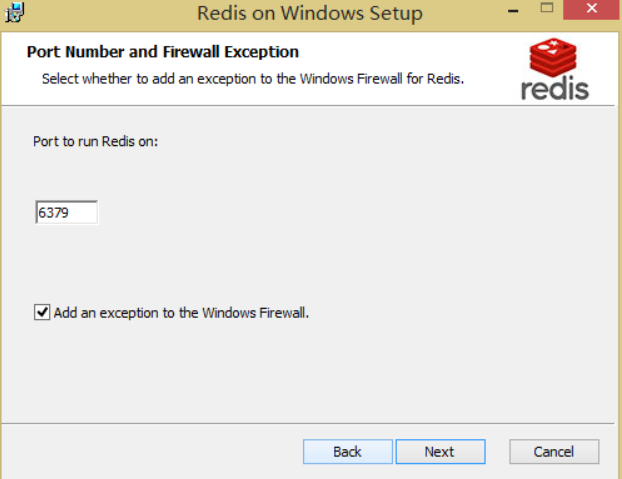Cancel the Redis installation
Viewport: 622px width, 479px height.
click(x=554, y=452)
